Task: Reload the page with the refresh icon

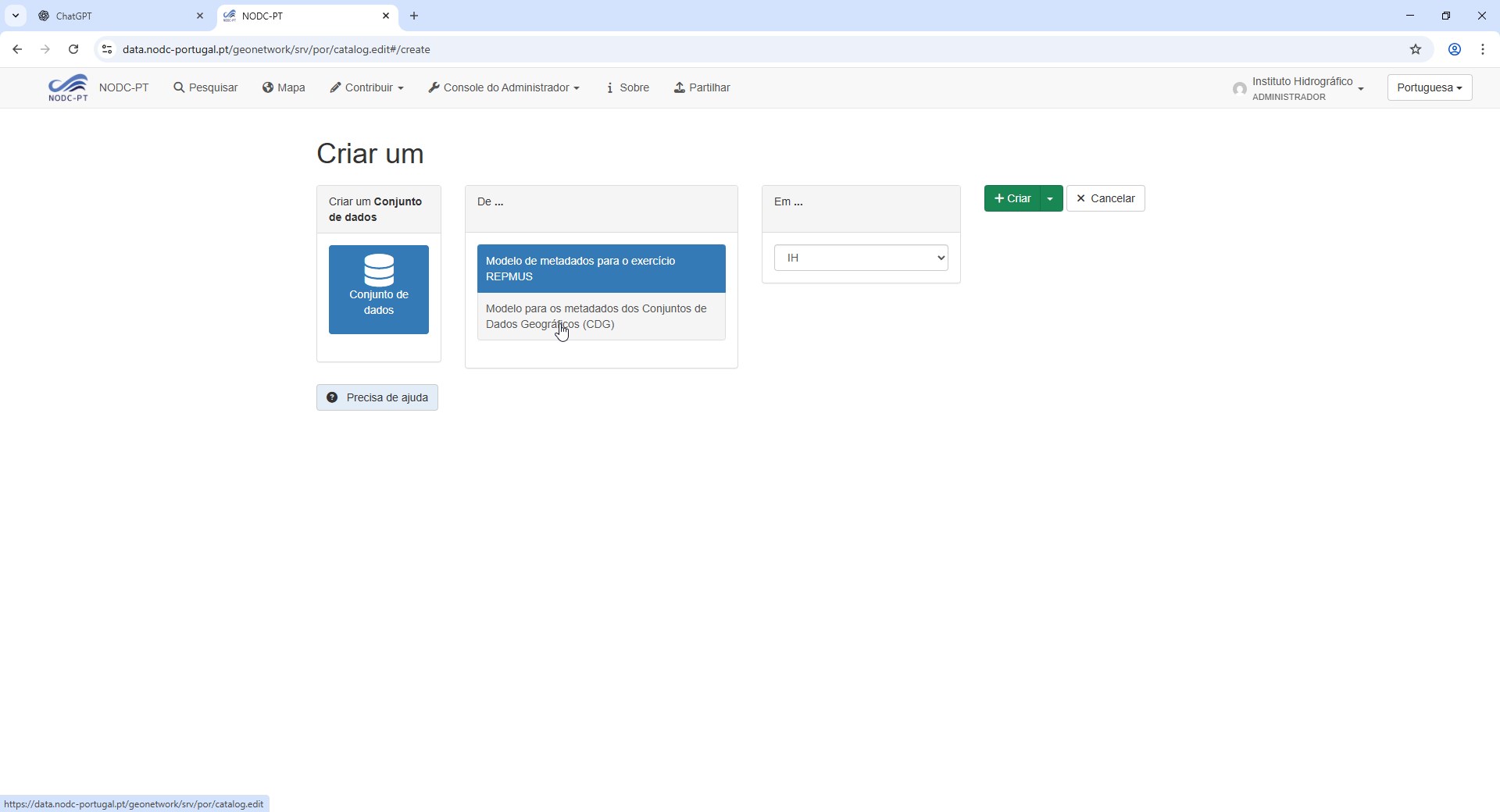Action: pos(73,49)
